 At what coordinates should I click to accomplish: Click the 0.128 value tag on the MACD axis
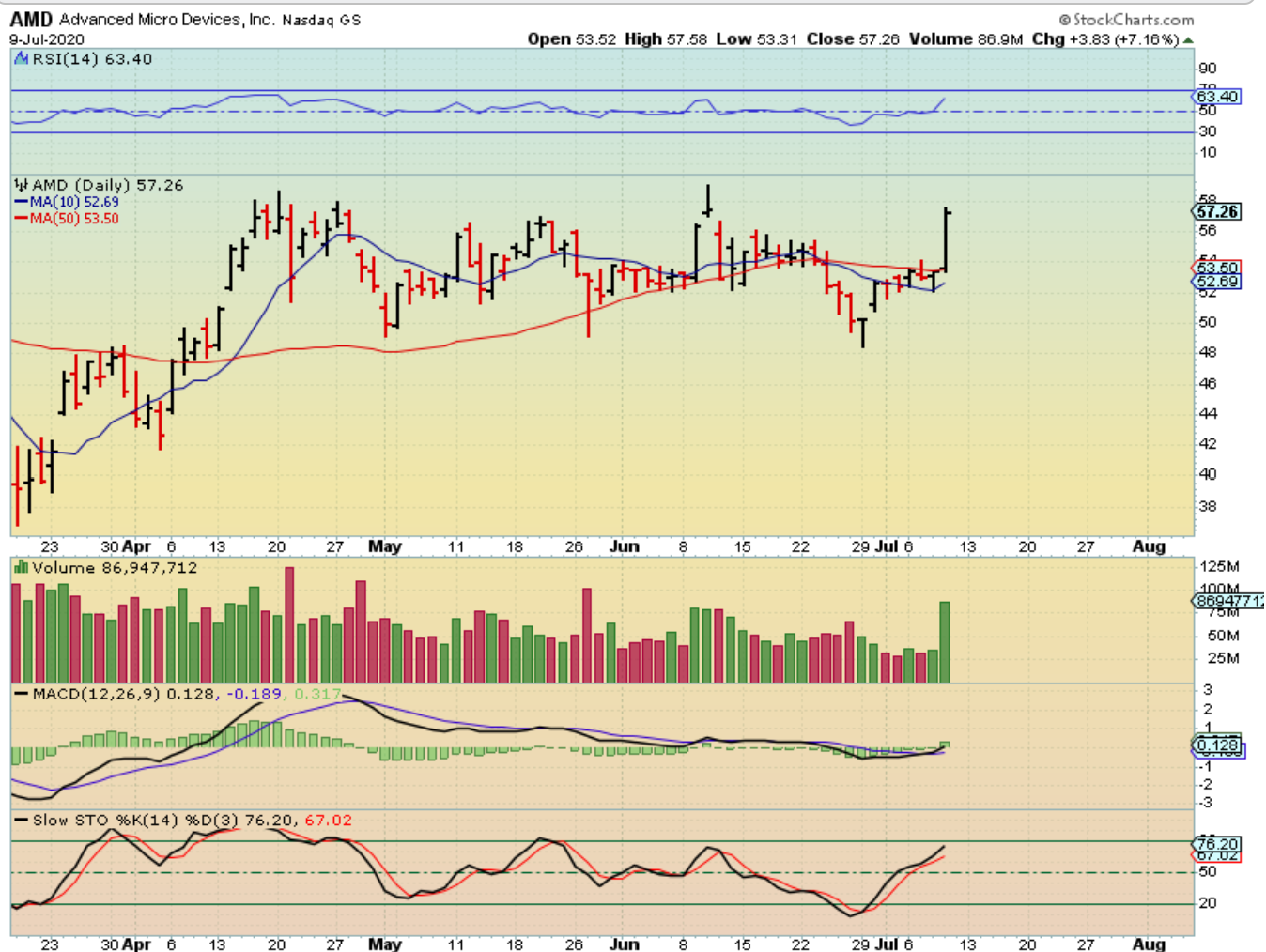pyautogui.click(x=1218, y=745)
